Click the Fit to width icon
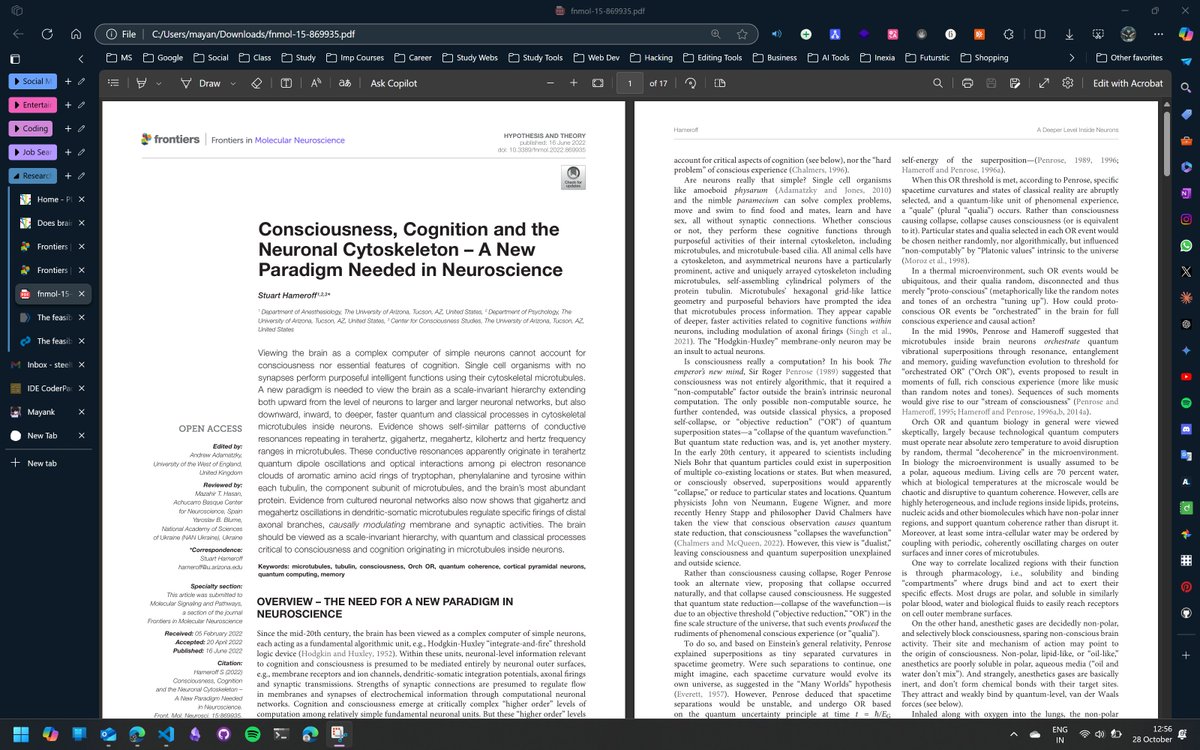Image resolution: width=1200 pixels, height=750 pixels. pyautogui.click(x=597, y=83)
